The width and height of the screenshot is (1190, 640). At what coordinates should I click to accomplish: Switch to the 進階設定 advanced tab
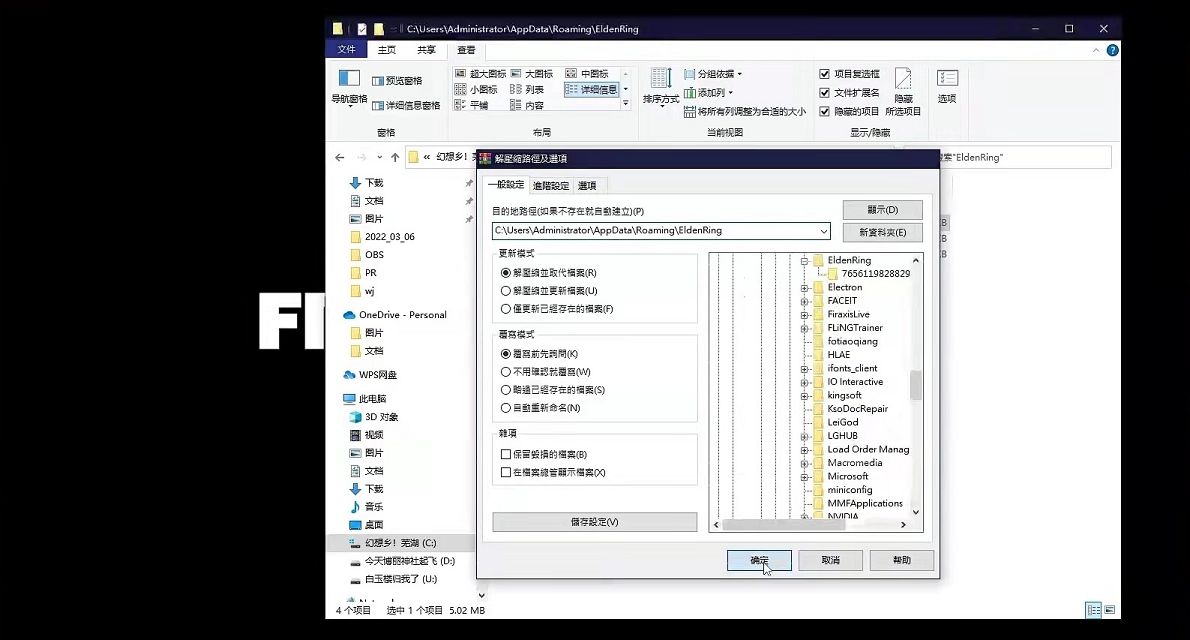click(550, 185)
